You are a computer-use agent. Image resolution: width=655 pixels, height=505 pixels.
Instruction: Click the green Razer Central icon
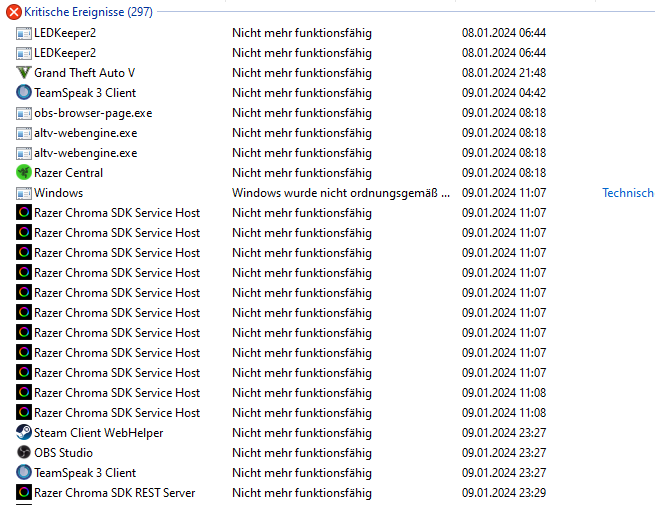tap(24, 173)
